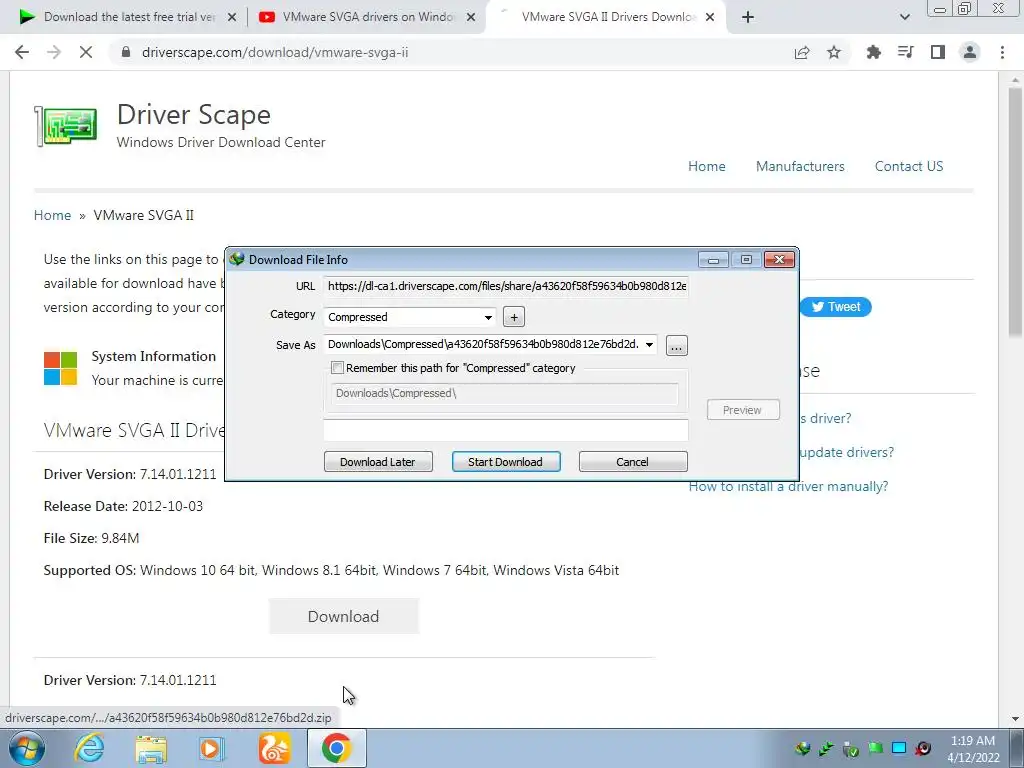Open 'How to install a driver manually?' link

[788, 486]
